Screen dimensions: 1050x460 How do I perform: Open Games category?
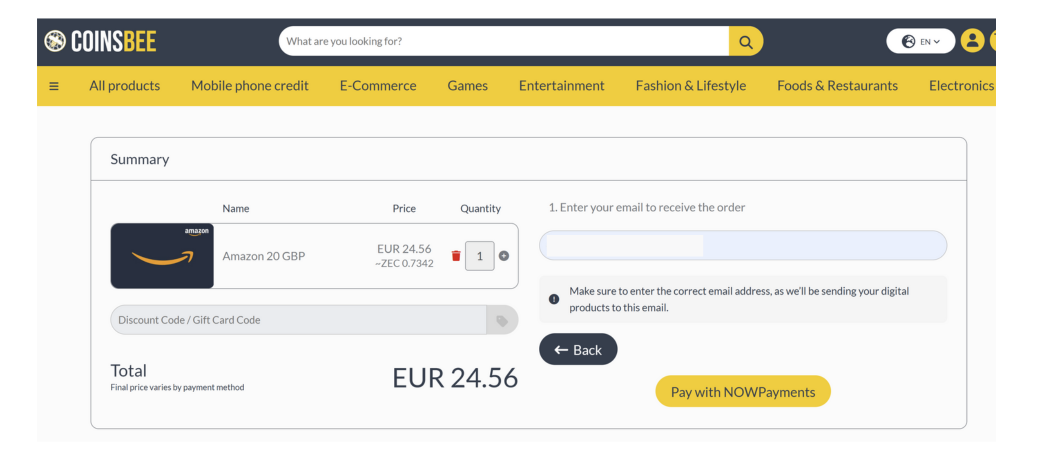tap(467, 86)
